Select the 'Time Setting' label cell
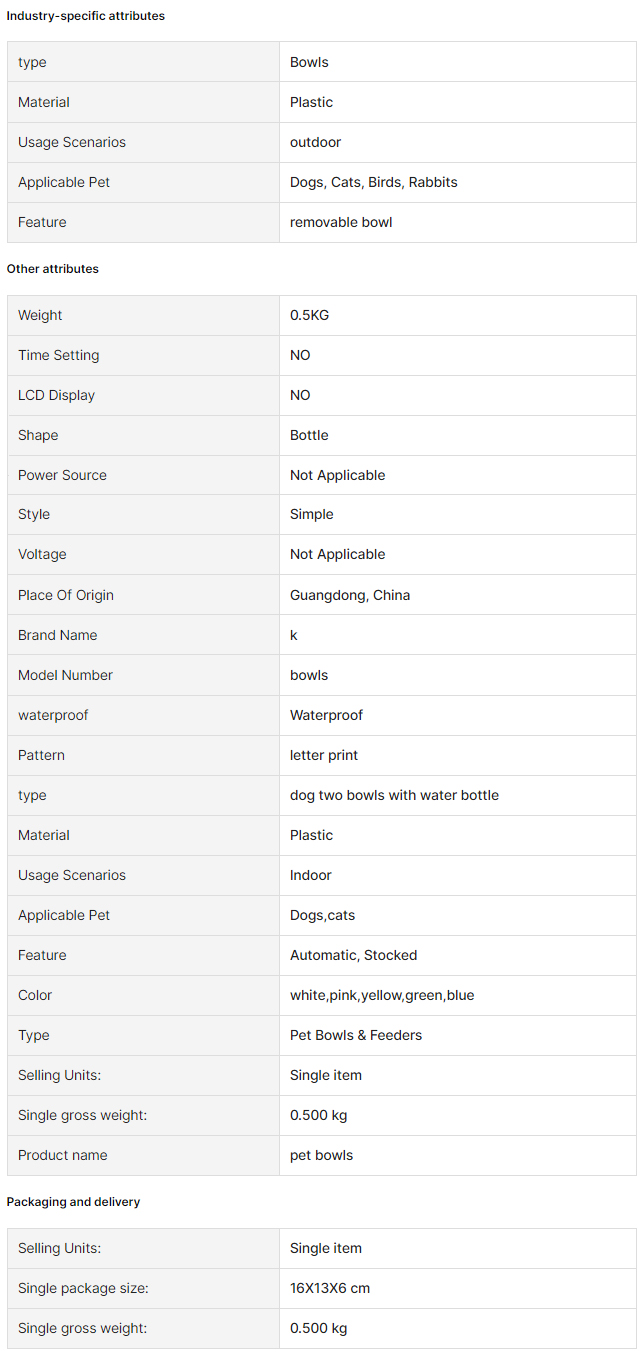Image resolution: width=644 pixels, height=1366 pixels. [x=143, y=355]
